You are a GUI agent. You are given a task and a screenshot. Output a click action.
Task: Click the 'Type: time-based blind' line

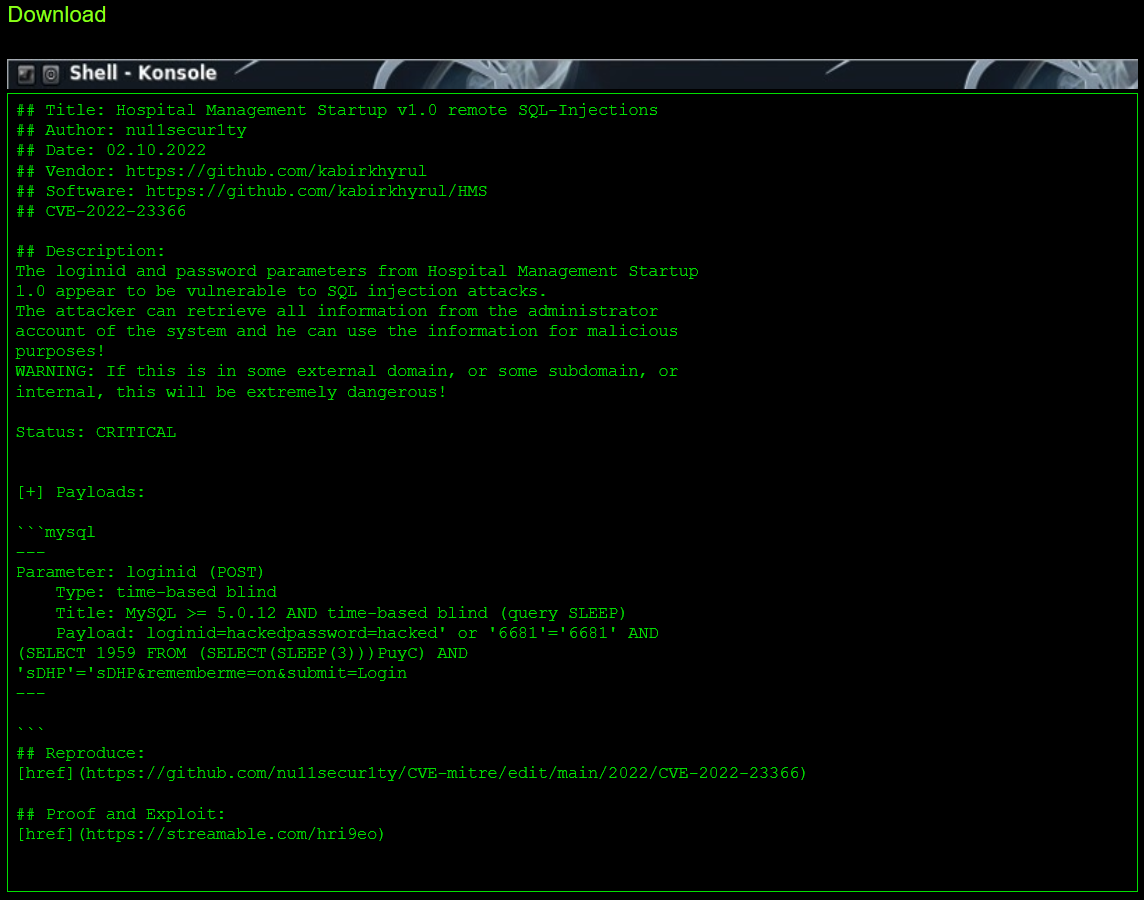[166, 592]
